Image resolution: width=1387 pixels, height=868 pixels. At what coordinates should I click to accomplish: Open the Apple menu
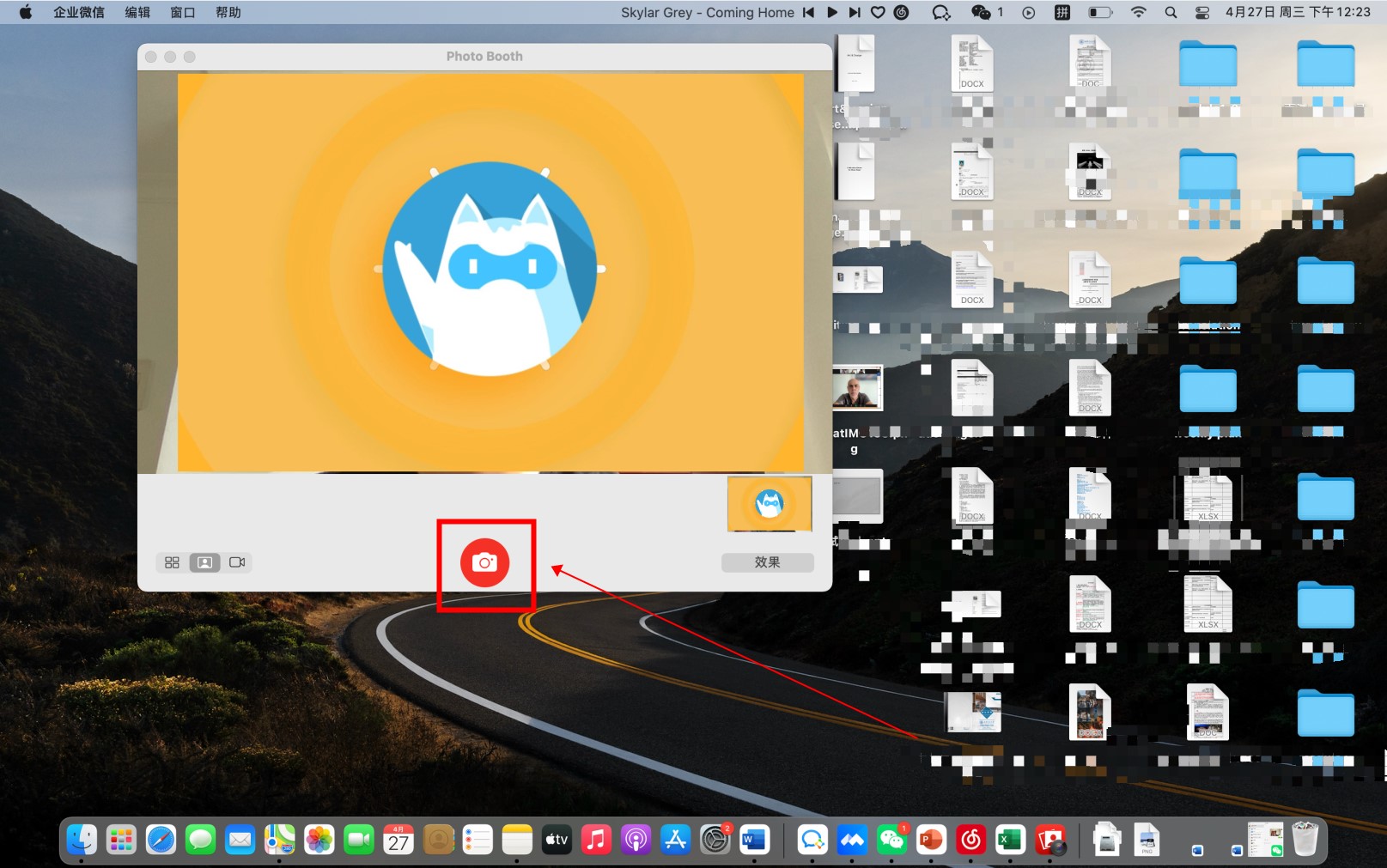26,12
